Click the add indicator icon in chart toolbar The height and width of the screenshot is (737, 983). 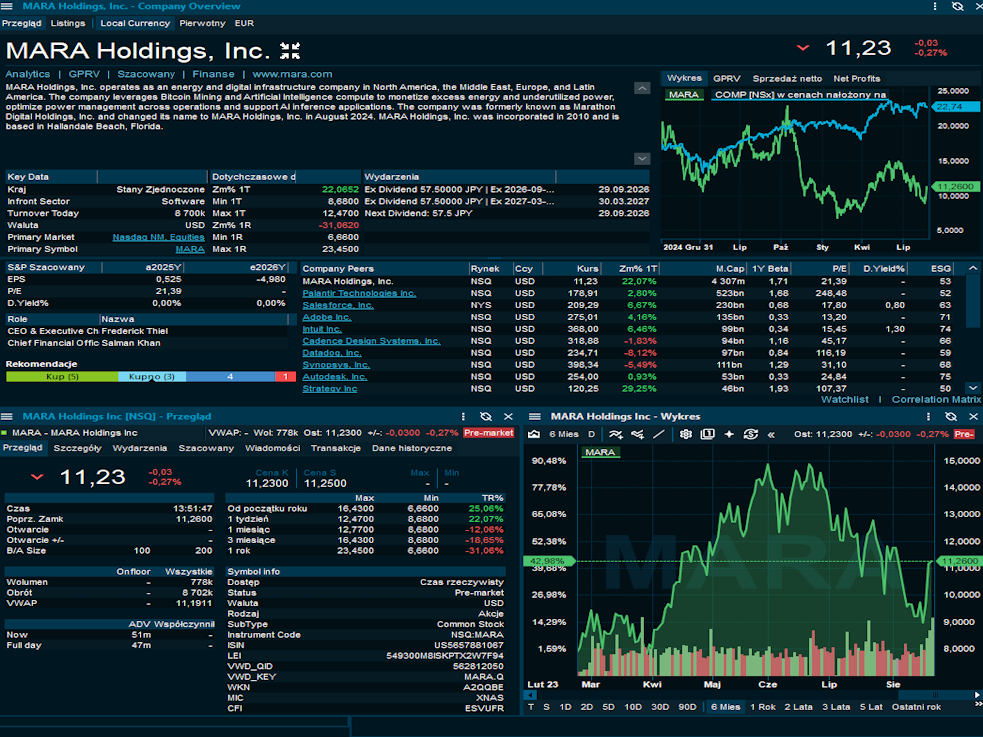click(x=616, y=434)
